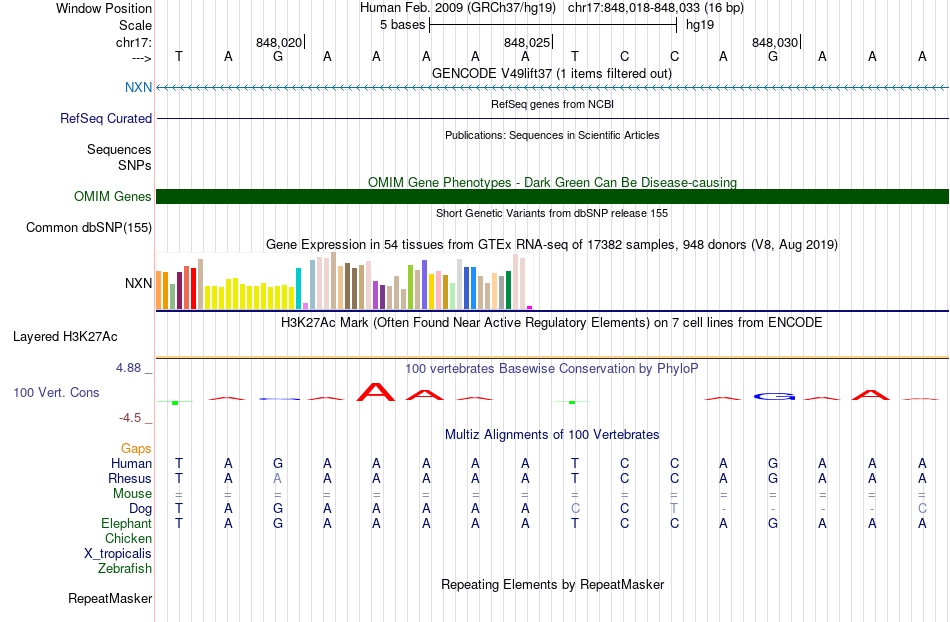Screen dimensions: 950x622
Task: Select the X_tropicalis species label
Action: tap(118, 554)
